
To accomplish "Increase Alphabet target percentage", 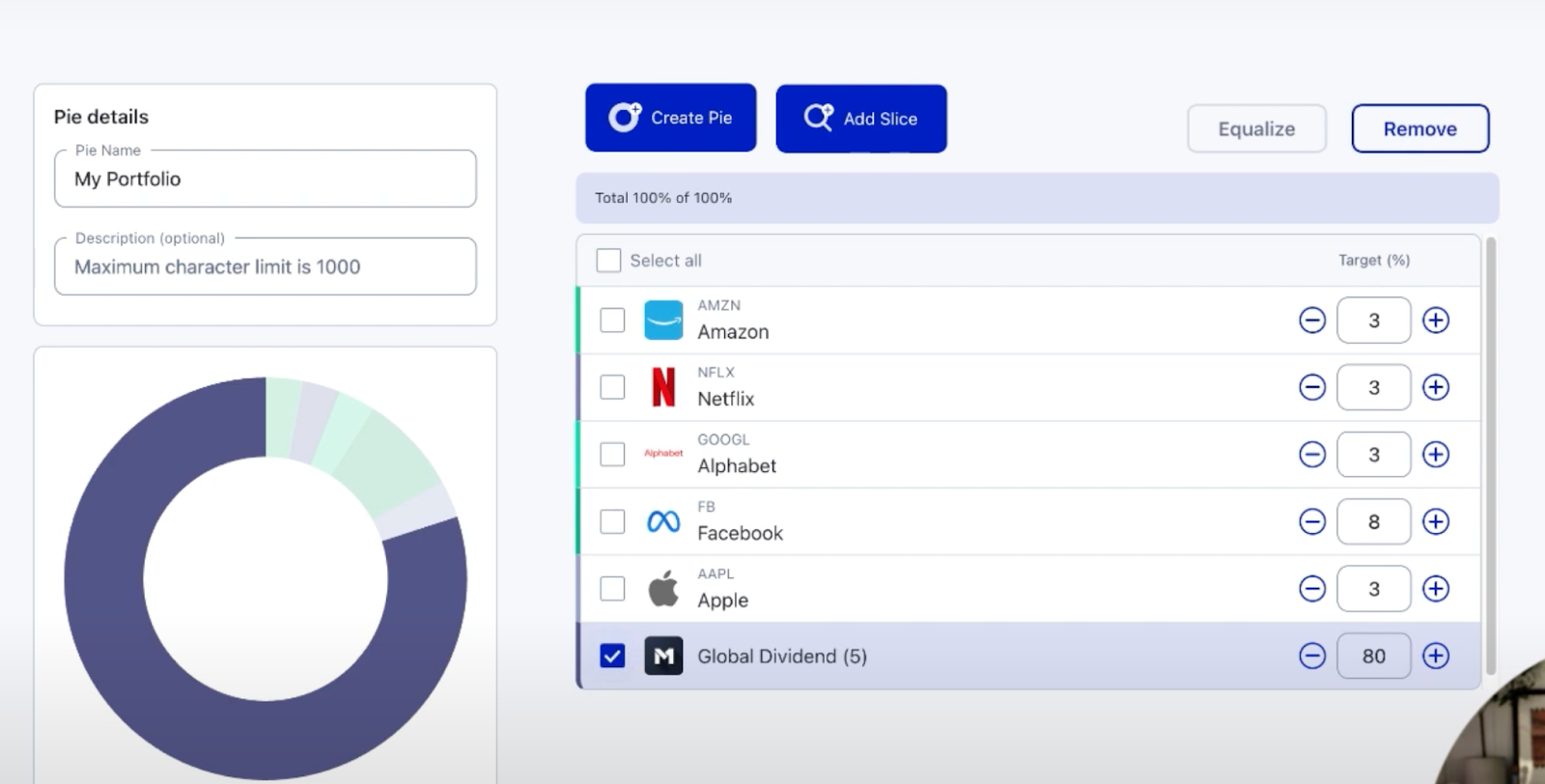I will [x=1436, y=454].
